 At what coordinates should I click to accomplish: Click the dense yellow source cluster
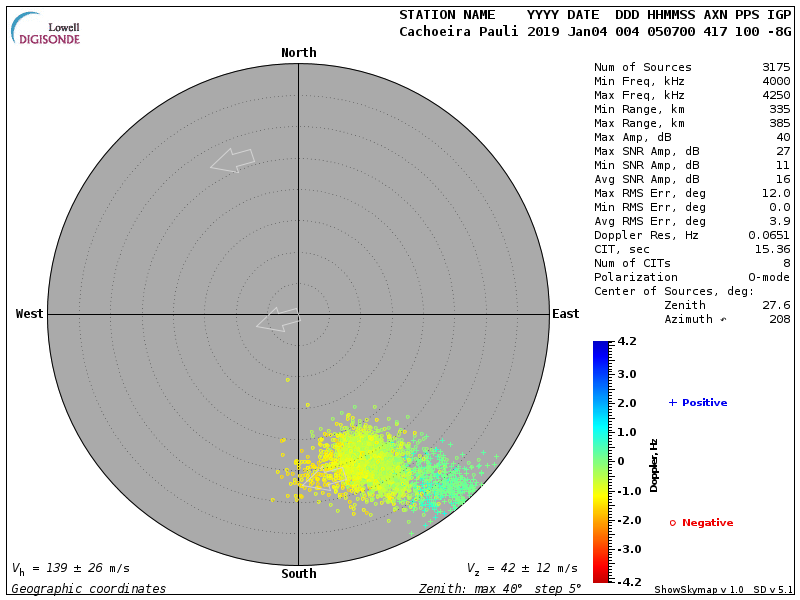tap(355, 462)
